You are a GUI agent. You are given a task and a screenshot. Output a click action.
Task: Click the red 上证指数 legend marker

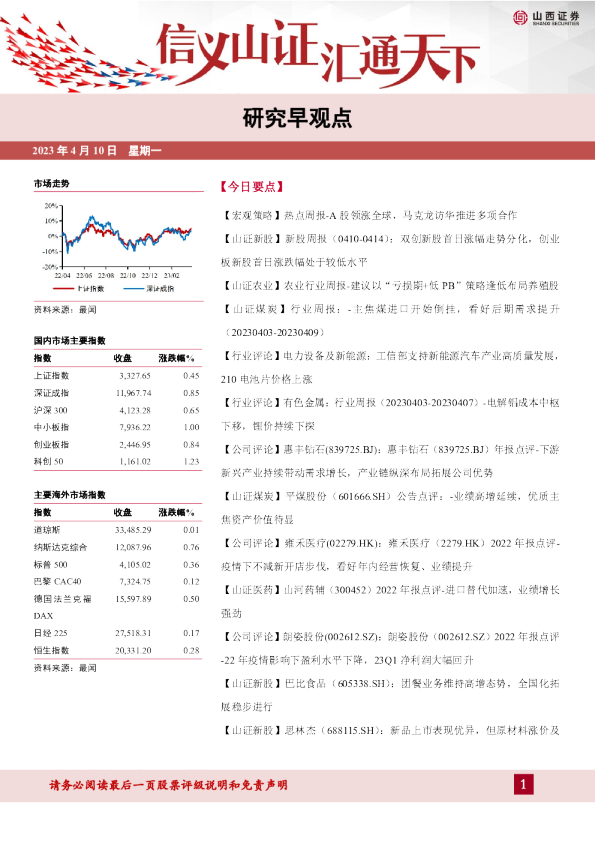(x=63, y=289)
